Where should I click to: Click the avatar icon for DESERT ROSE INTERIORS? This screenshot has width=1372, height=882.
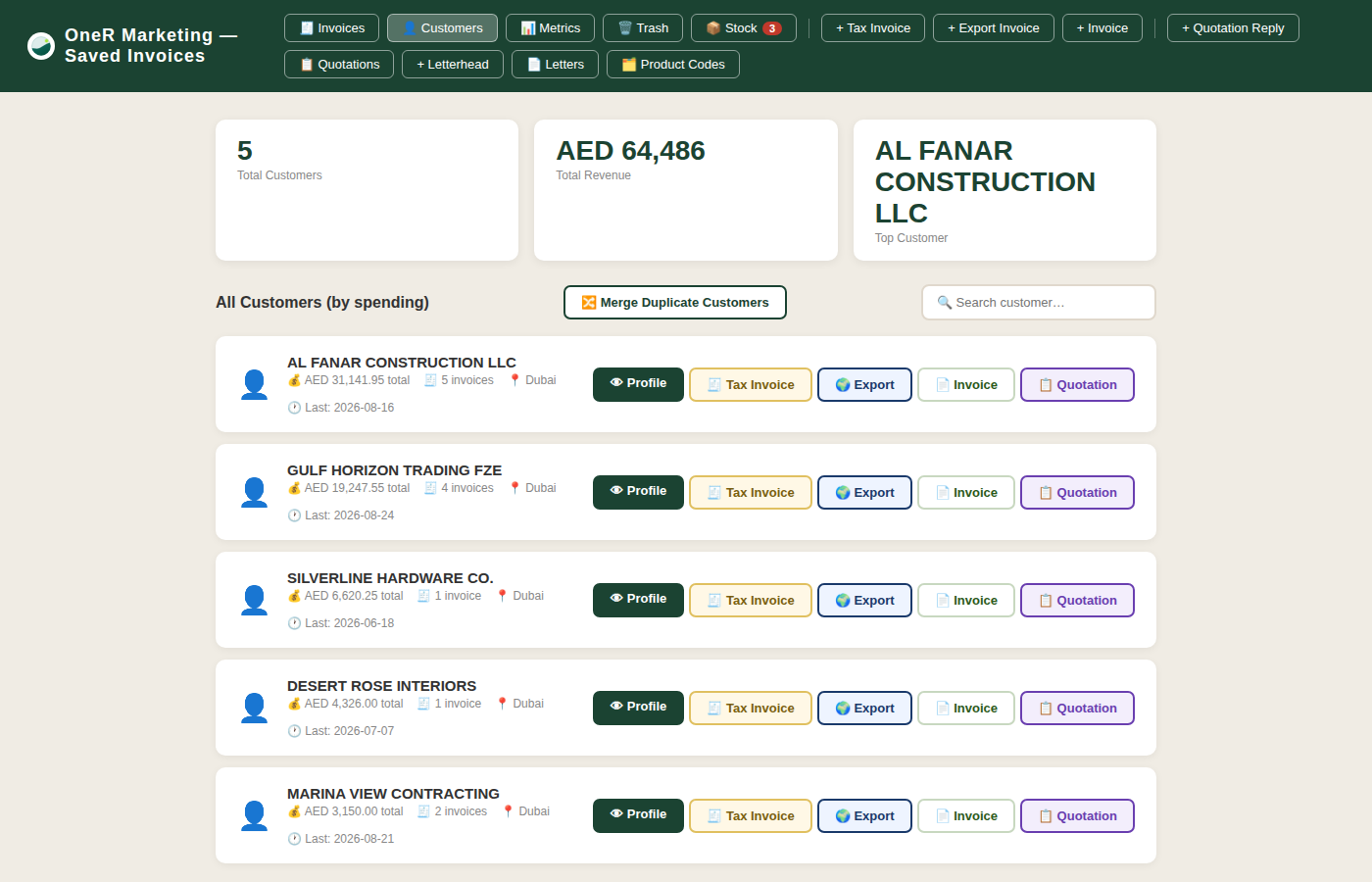[255, 708]
